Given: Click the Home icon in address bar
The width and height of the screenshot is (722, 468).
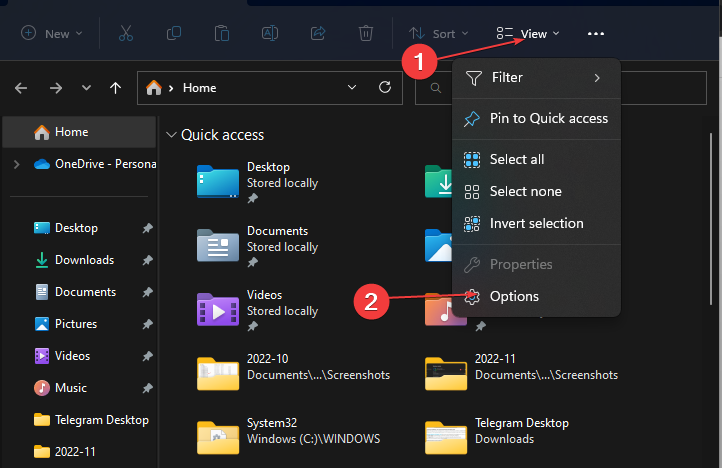Looking at the screenshot, I should click(154, 88).
